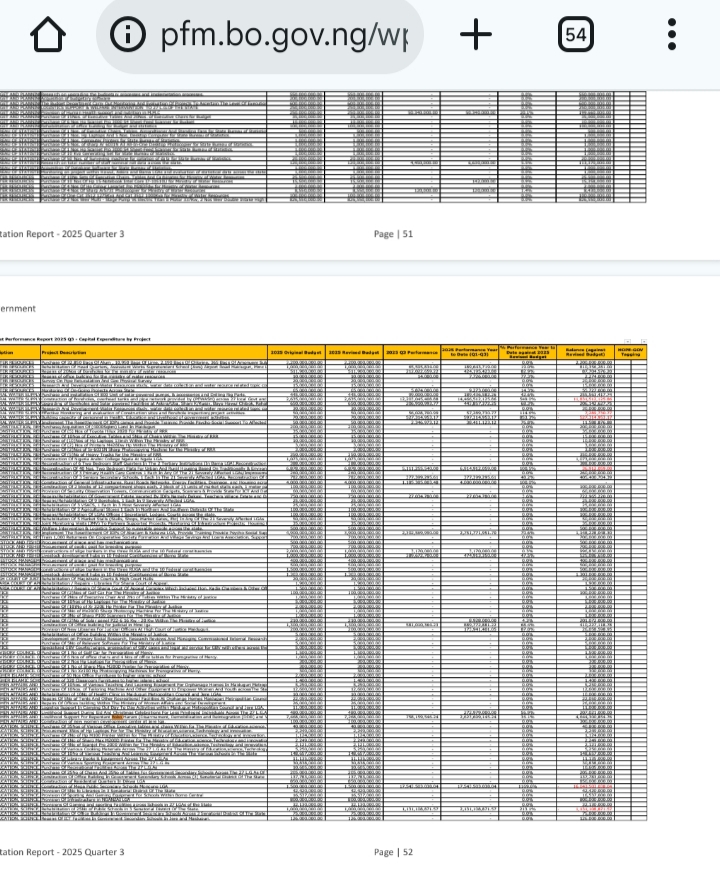720x870 pixels.
Task: Tap the gray gap between PDF pages
Action: (360, 268)
